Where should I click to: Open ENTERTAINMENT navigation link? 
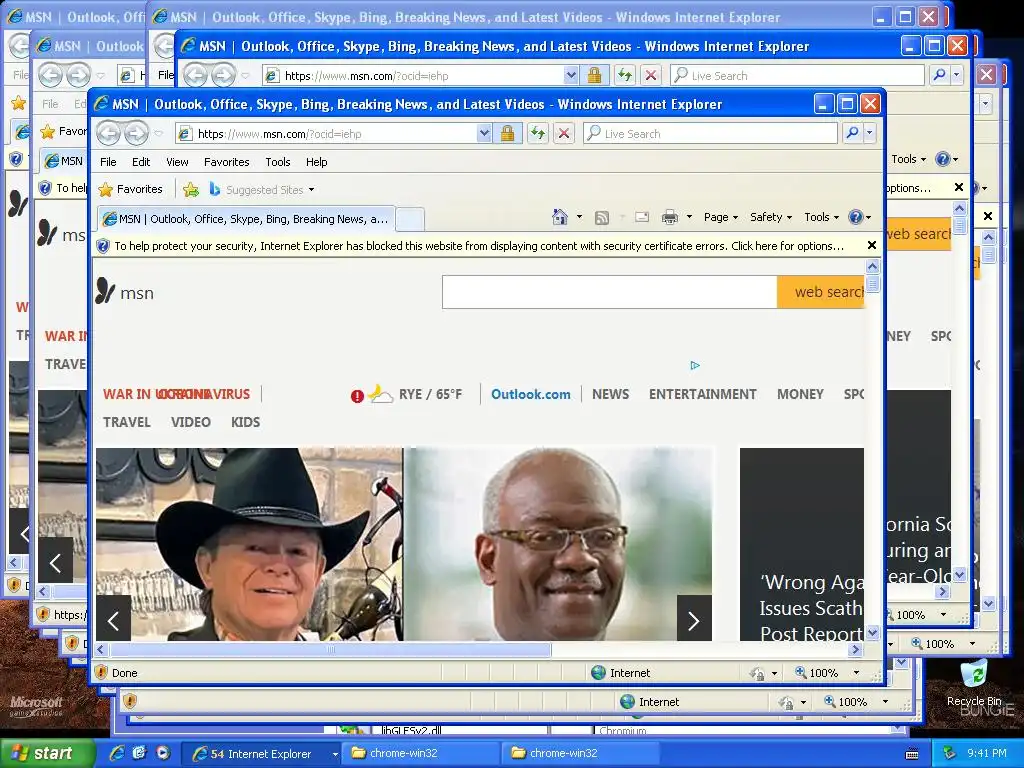click(x=703, y=394)
